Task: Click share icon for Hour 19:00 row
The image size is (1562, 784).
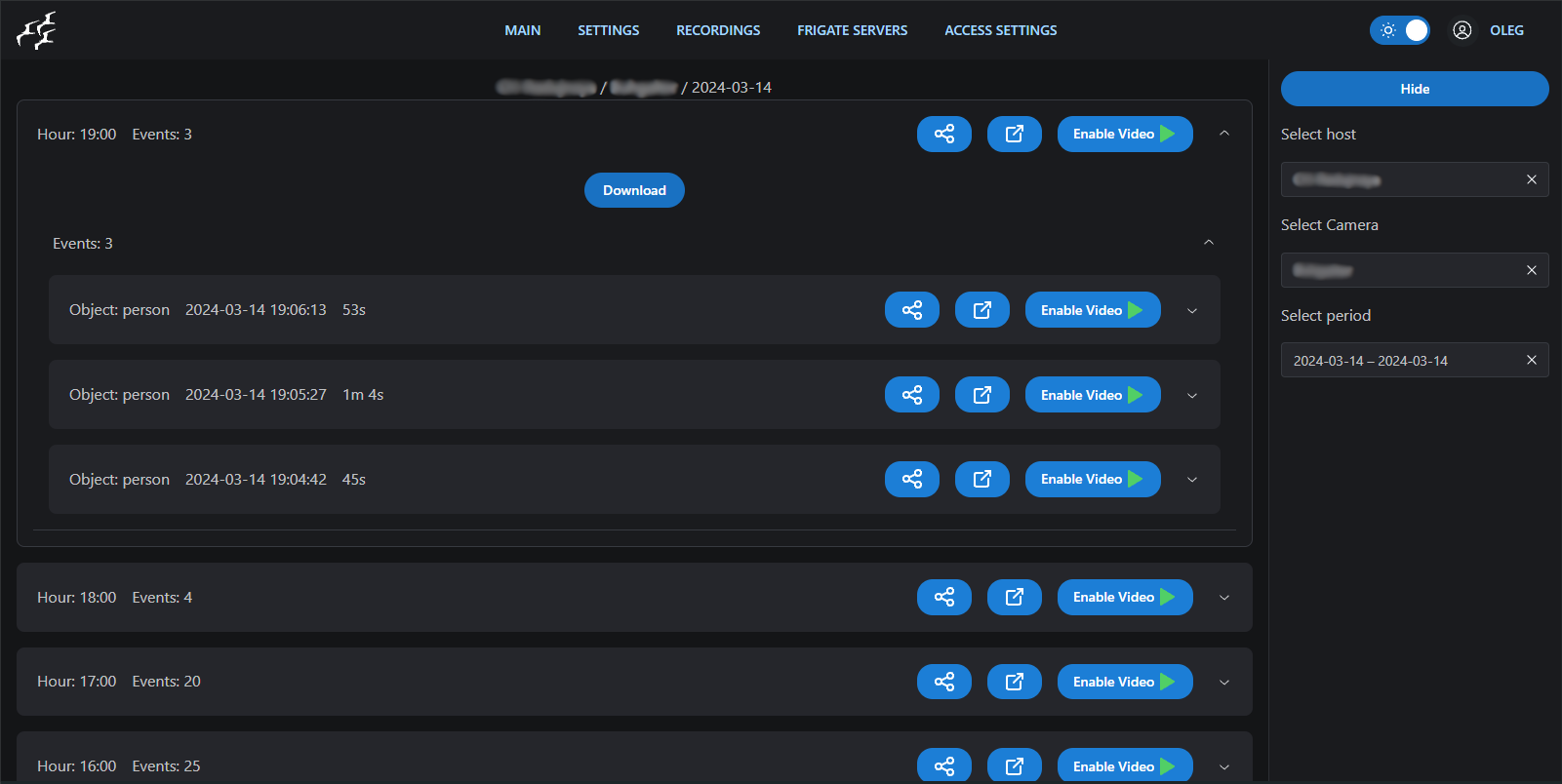Action: [x=943, y=134]
